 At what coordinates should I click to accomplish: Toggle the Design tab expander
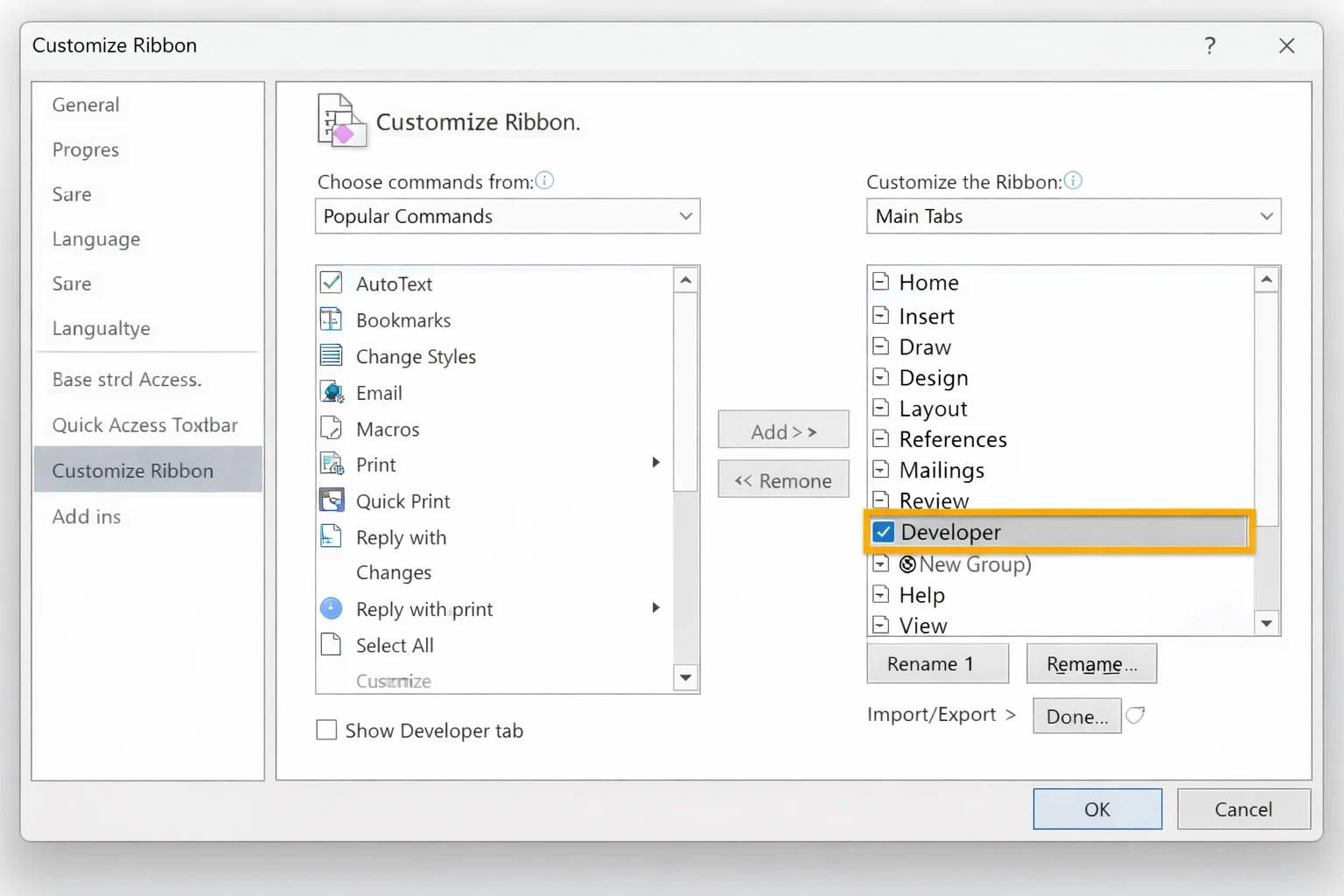click(x=881, y=377)
